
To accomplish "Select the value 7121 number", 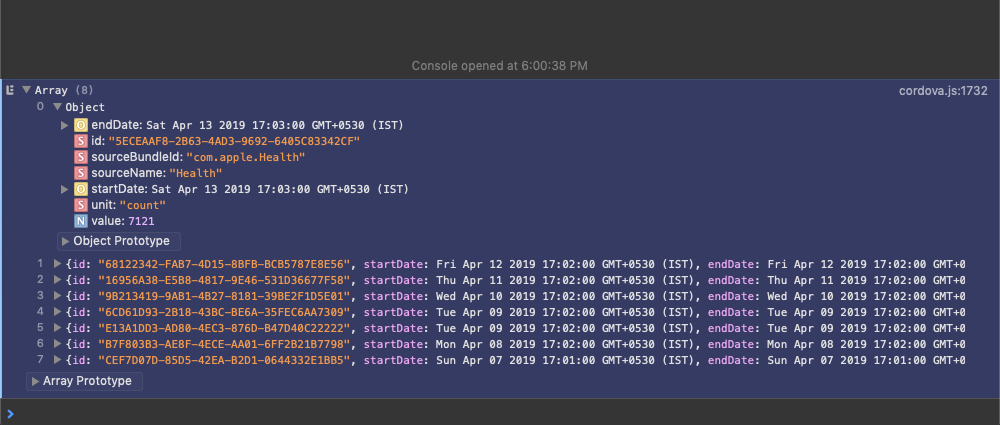I will pos(141,221).
